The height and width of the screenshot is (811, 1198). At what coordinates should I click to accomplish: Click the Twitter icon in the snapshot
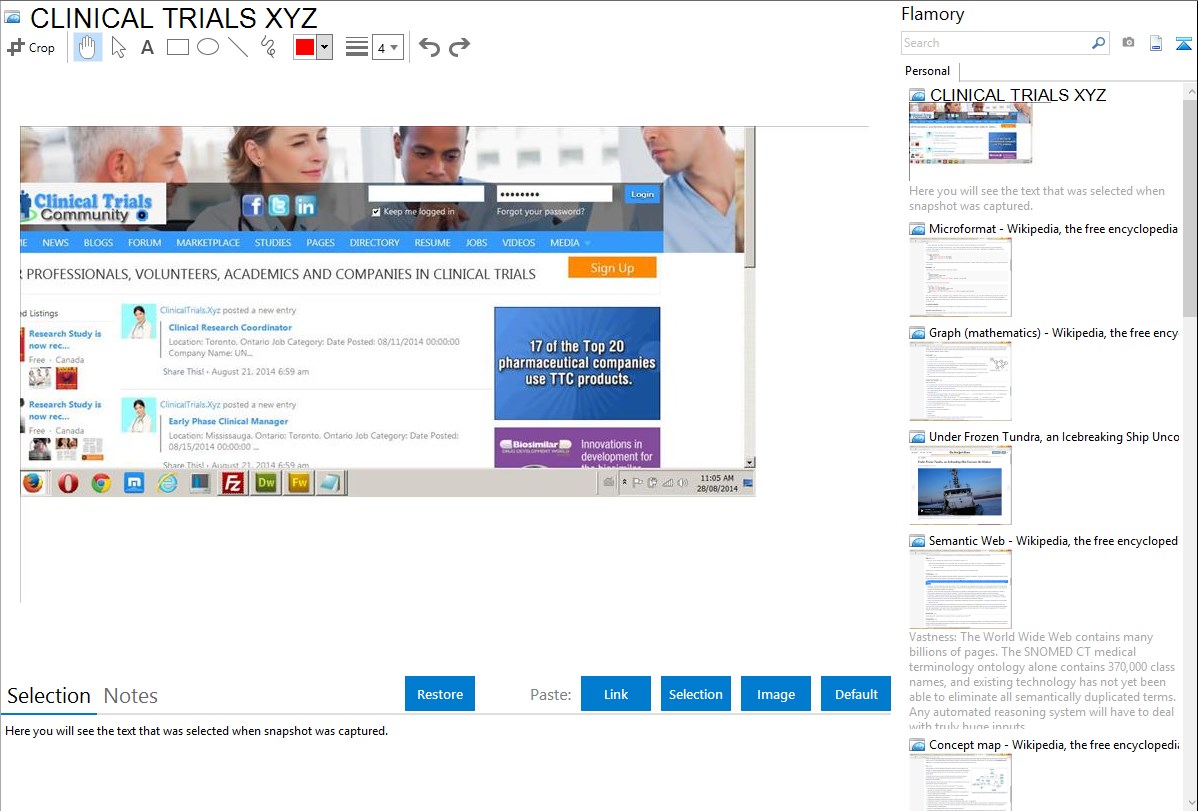(x=279, y=206)
